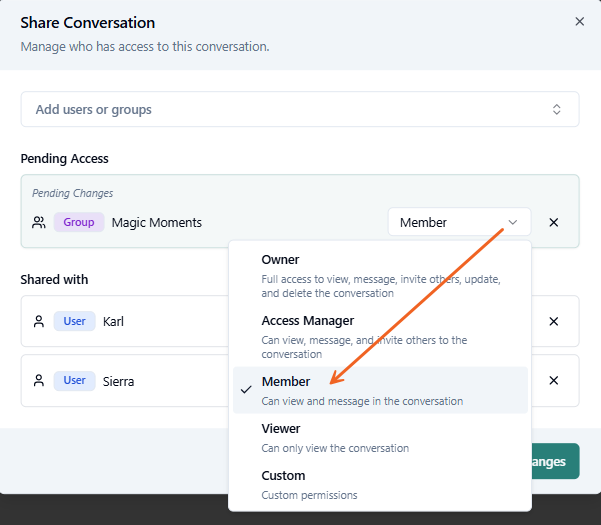This screenshot has width=601, height=525.
Task: Click the User badge next to Karl
Action: pyautogui.click(x=75, y=322)
